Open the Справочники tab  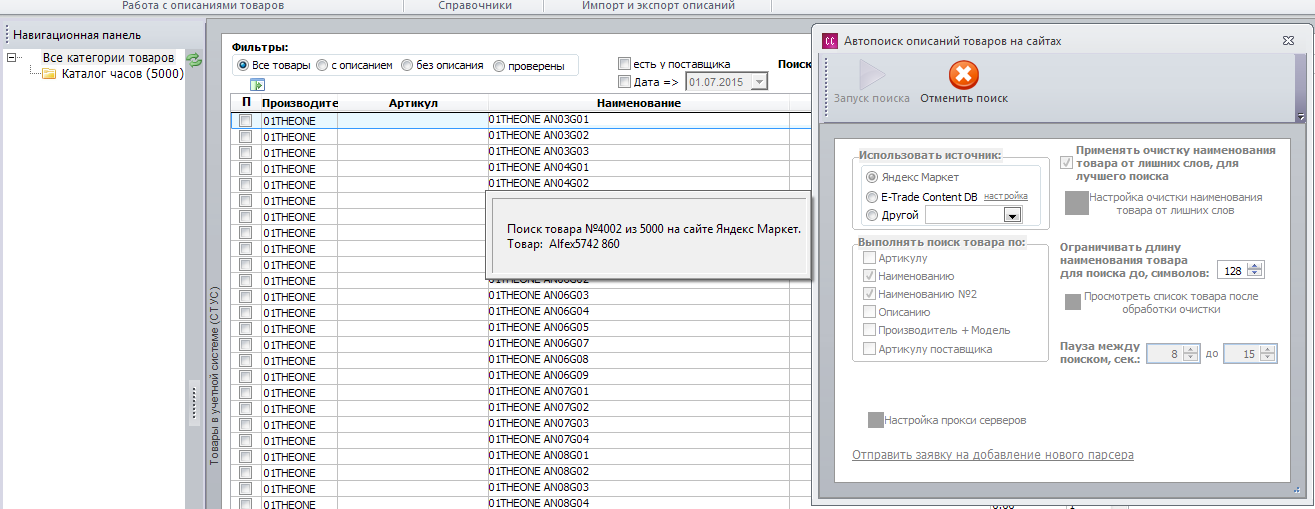tap(475, 5)
